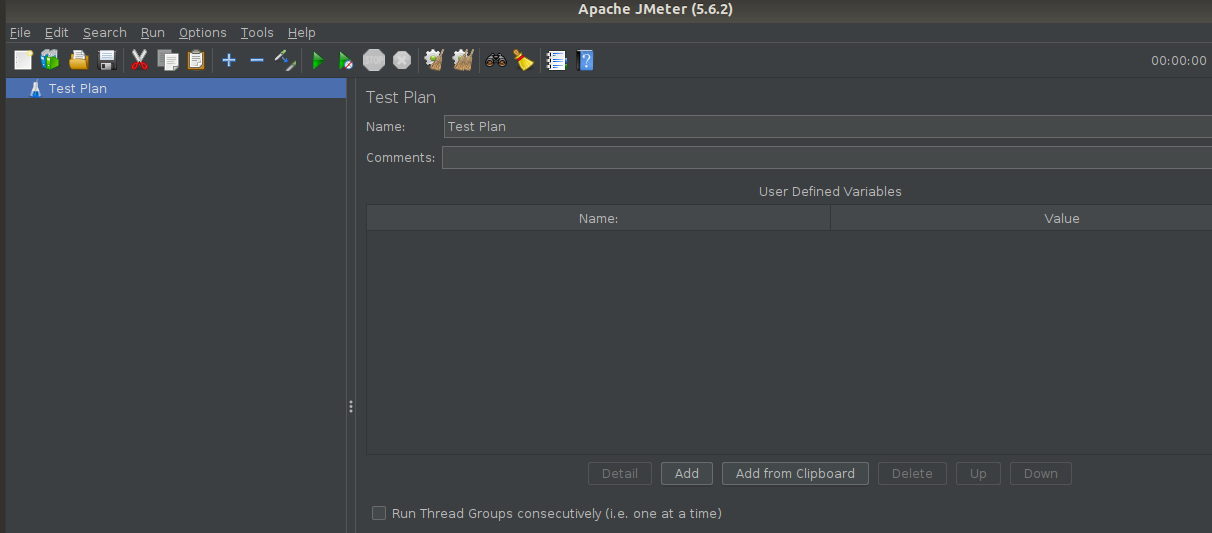Viewport: 1212px width, 533px height.
Task: Create a new test plan via New icon
Action: point(23,61)
